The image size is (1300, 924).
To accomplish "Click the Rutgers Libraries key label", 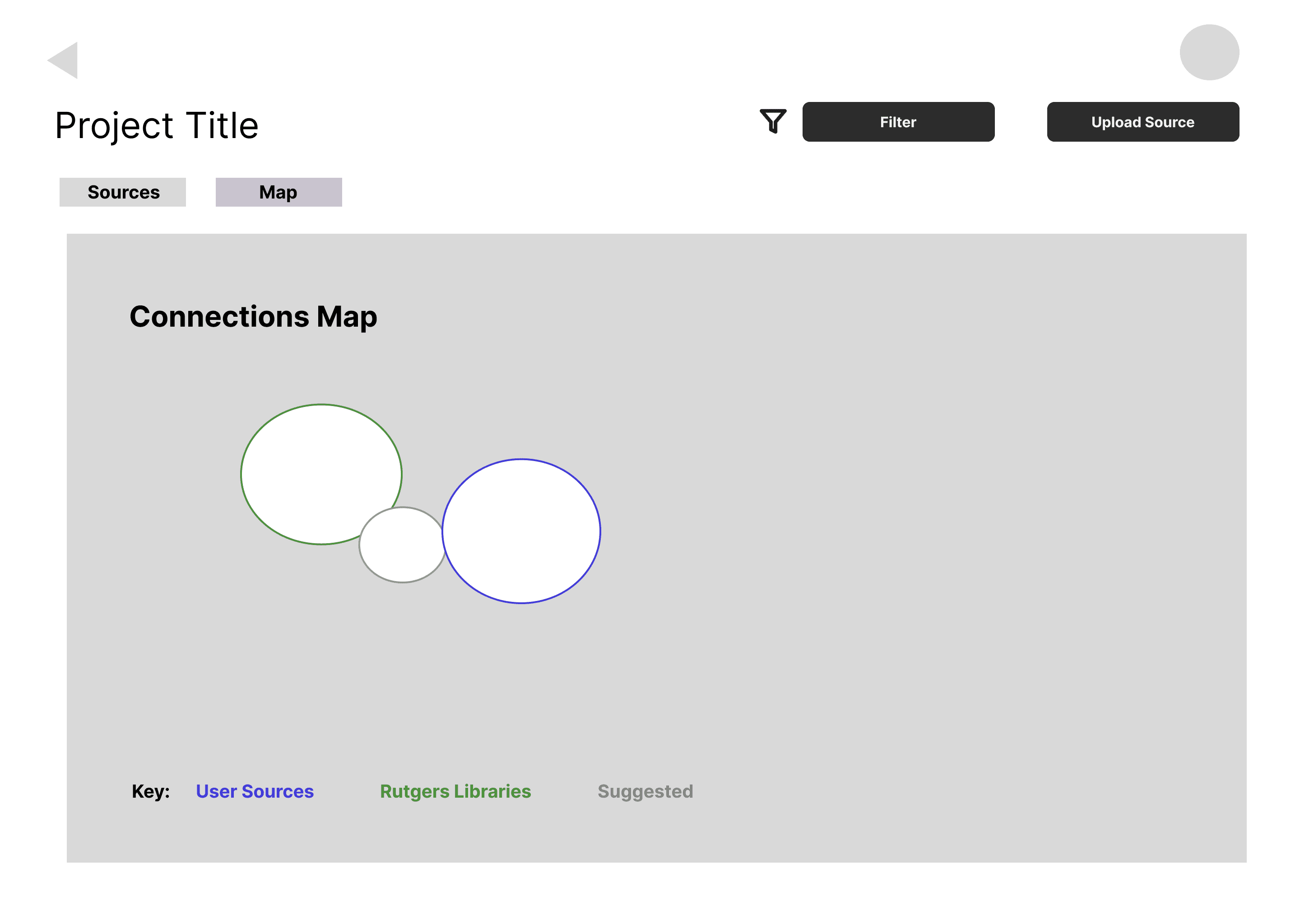I will 455,791.
